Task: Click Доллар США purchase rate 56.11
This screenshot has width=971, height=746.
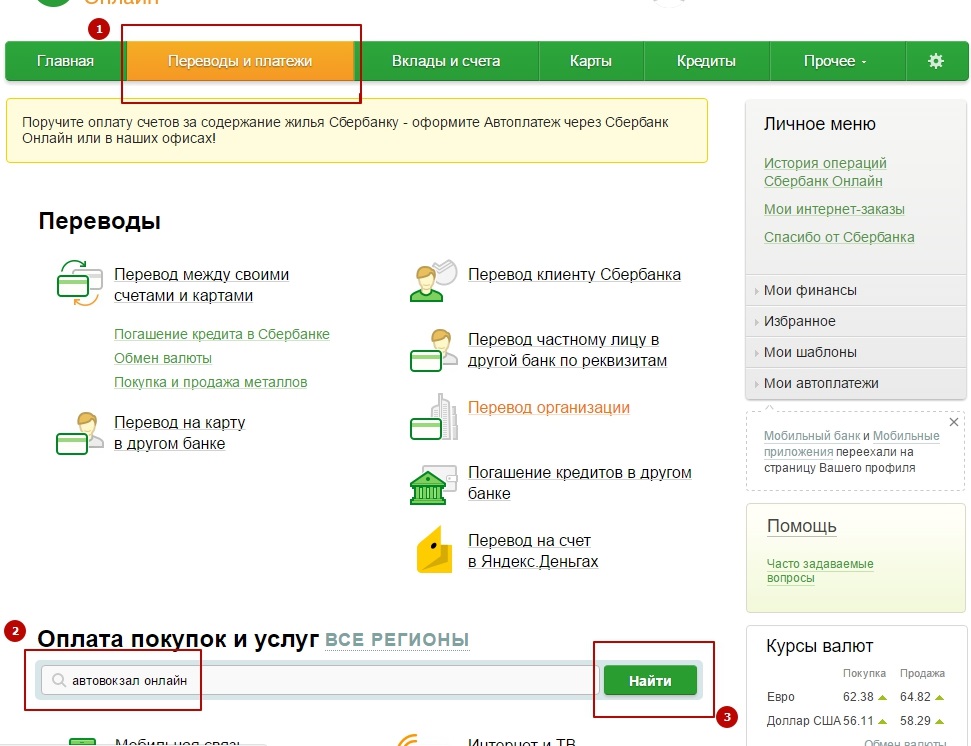Action: (858, 721)
